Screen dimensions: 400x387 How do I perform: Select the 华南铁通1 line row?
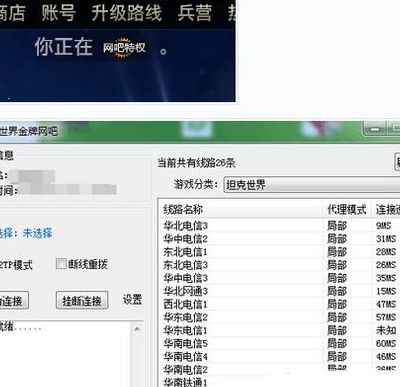pos(280,382)
